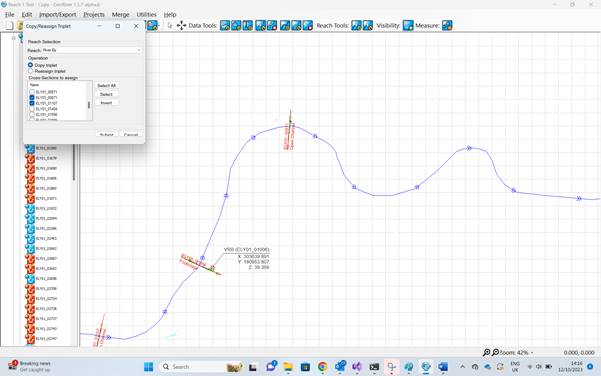Viewport: 601px width, 376px height.
Task: Click the toolbar icon right of the dialog
Action: pyautogui.click(x=153, y=26)
